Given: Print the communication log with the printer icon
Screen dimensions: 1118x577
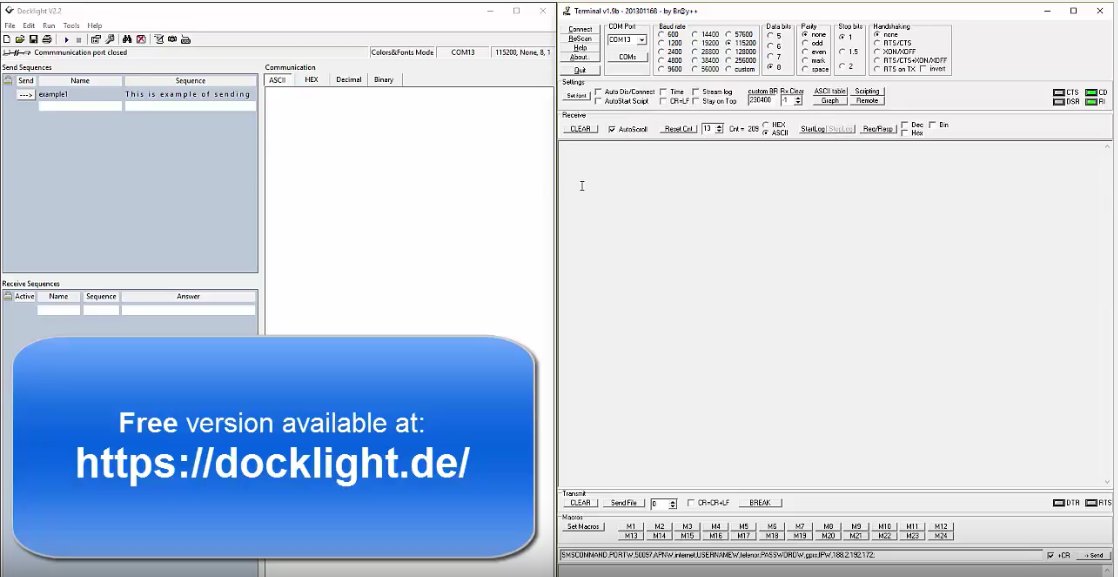Looking at the screenshot, I should pyautogui.click(x=47, y=39).
